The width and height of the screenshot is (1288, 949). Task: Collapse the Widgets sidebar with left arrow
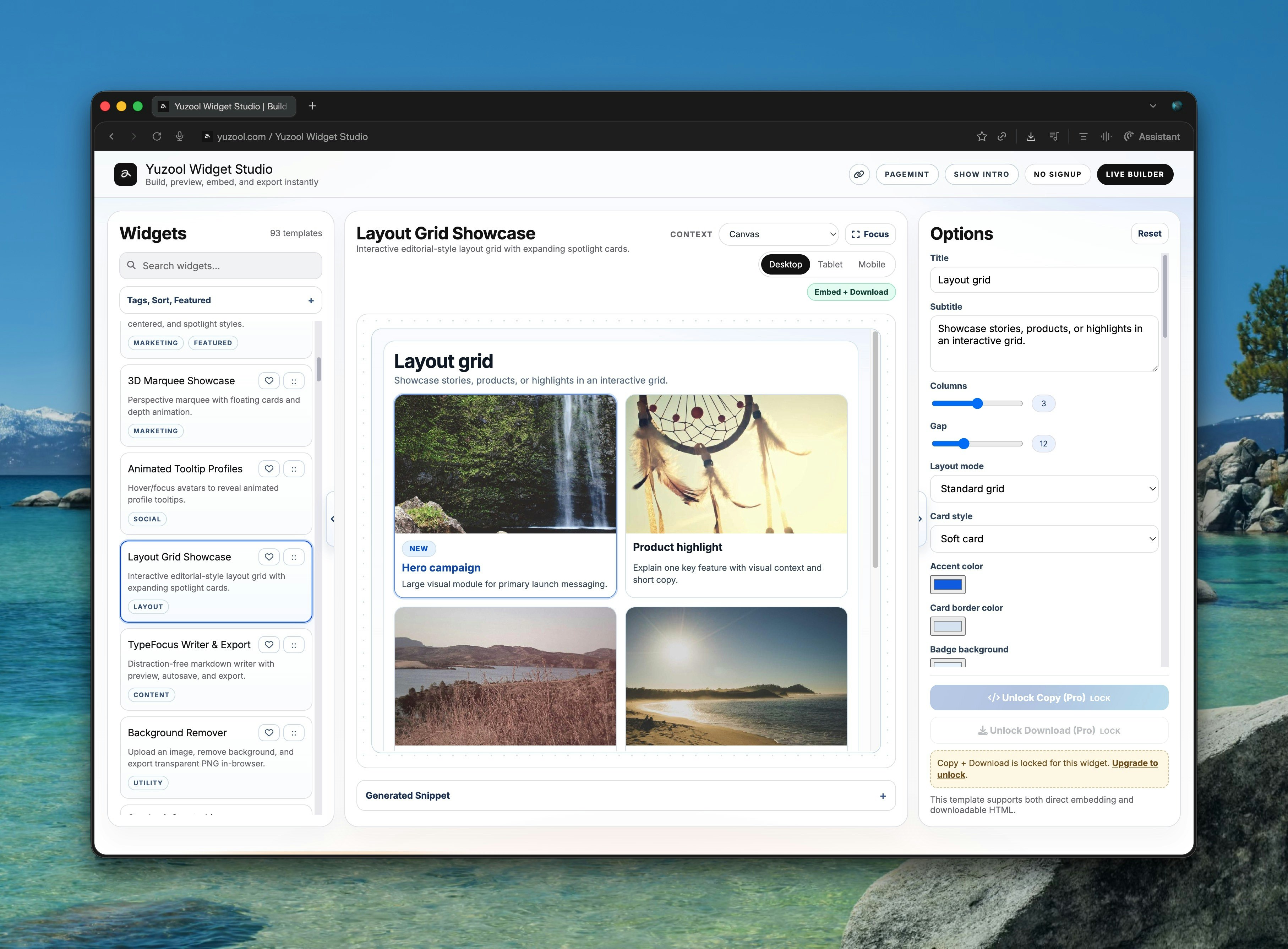pyautogui.click(x=332, y=519)
